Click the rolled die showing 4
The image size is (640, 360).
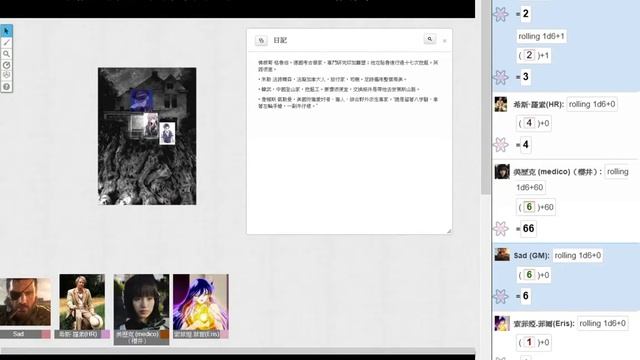click(529, 123)
